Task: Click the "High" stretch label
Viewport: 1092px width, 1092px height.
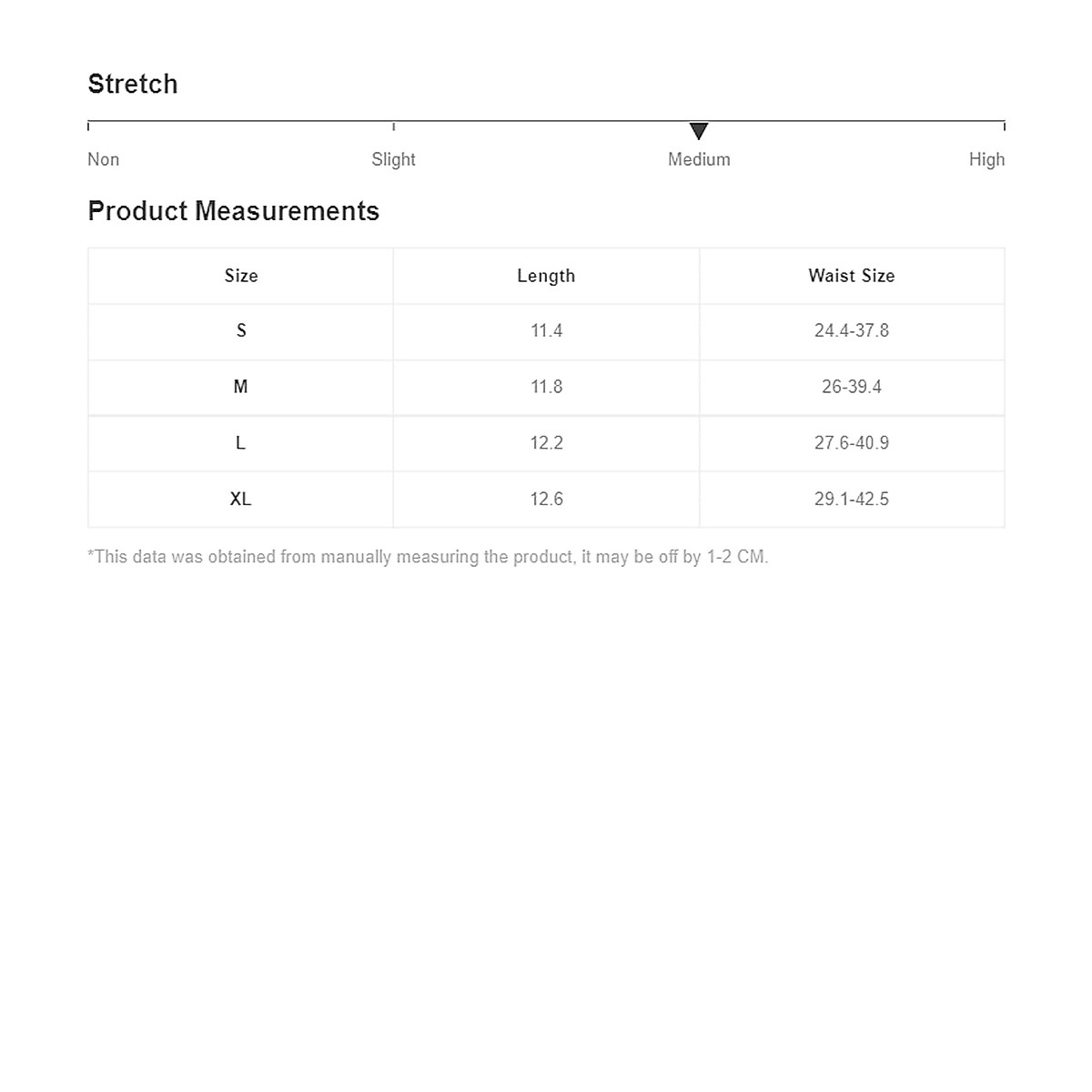Action: pos(986,159)
